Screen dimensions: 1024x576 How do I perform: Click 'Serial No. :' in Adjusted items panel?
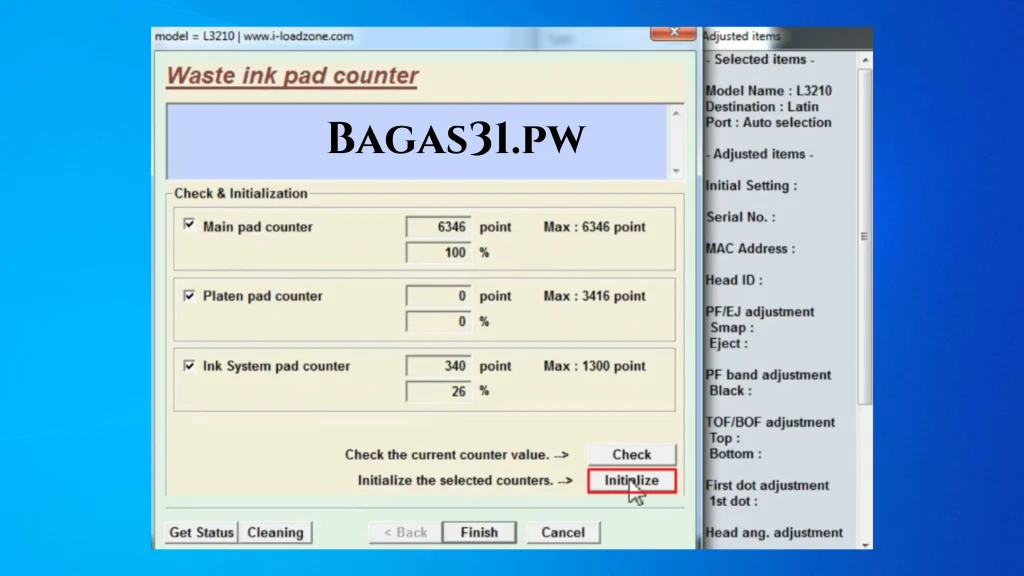coord(741,217)
